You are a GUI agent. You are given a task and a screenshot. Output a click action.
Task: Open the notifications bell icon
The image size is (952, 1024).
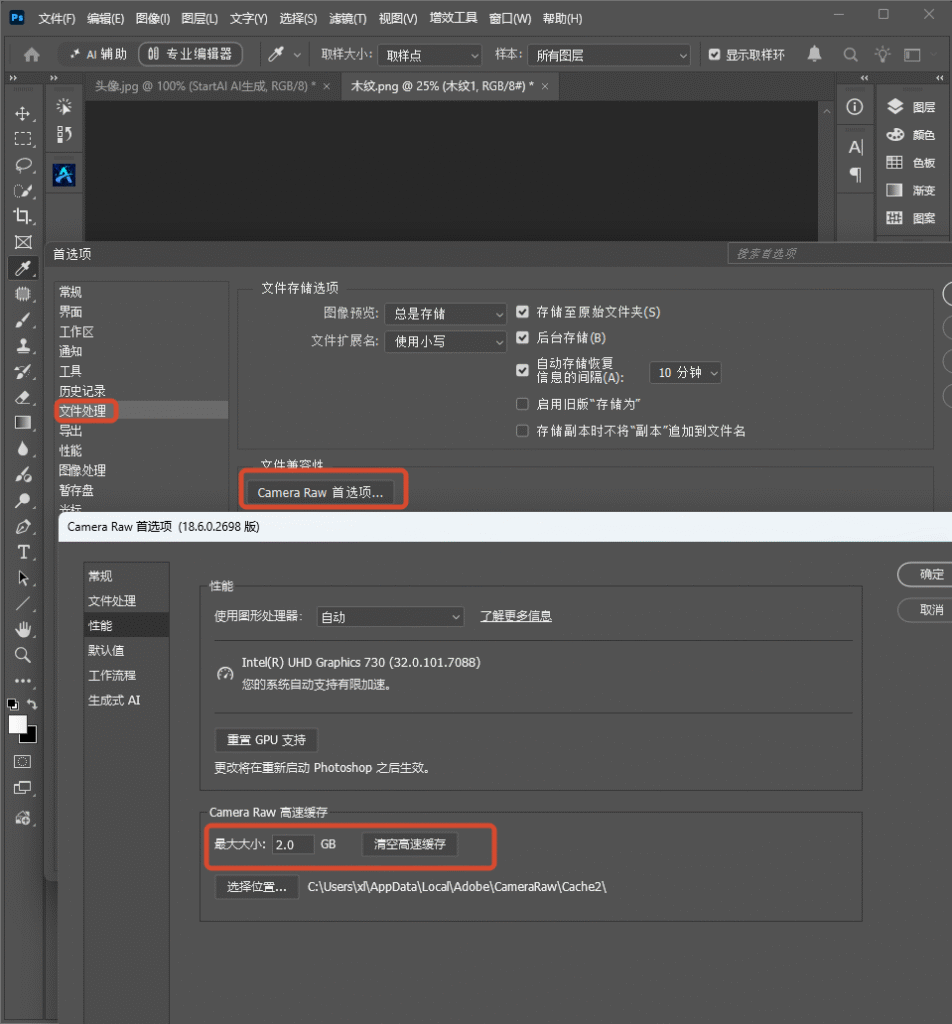point(814,54)
